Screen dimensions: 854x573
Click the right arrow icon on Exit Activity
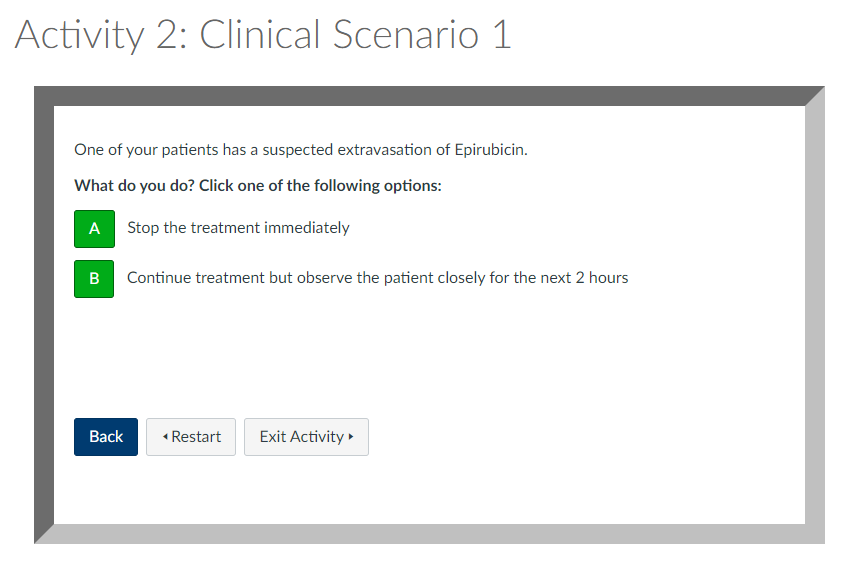point(351,437)
